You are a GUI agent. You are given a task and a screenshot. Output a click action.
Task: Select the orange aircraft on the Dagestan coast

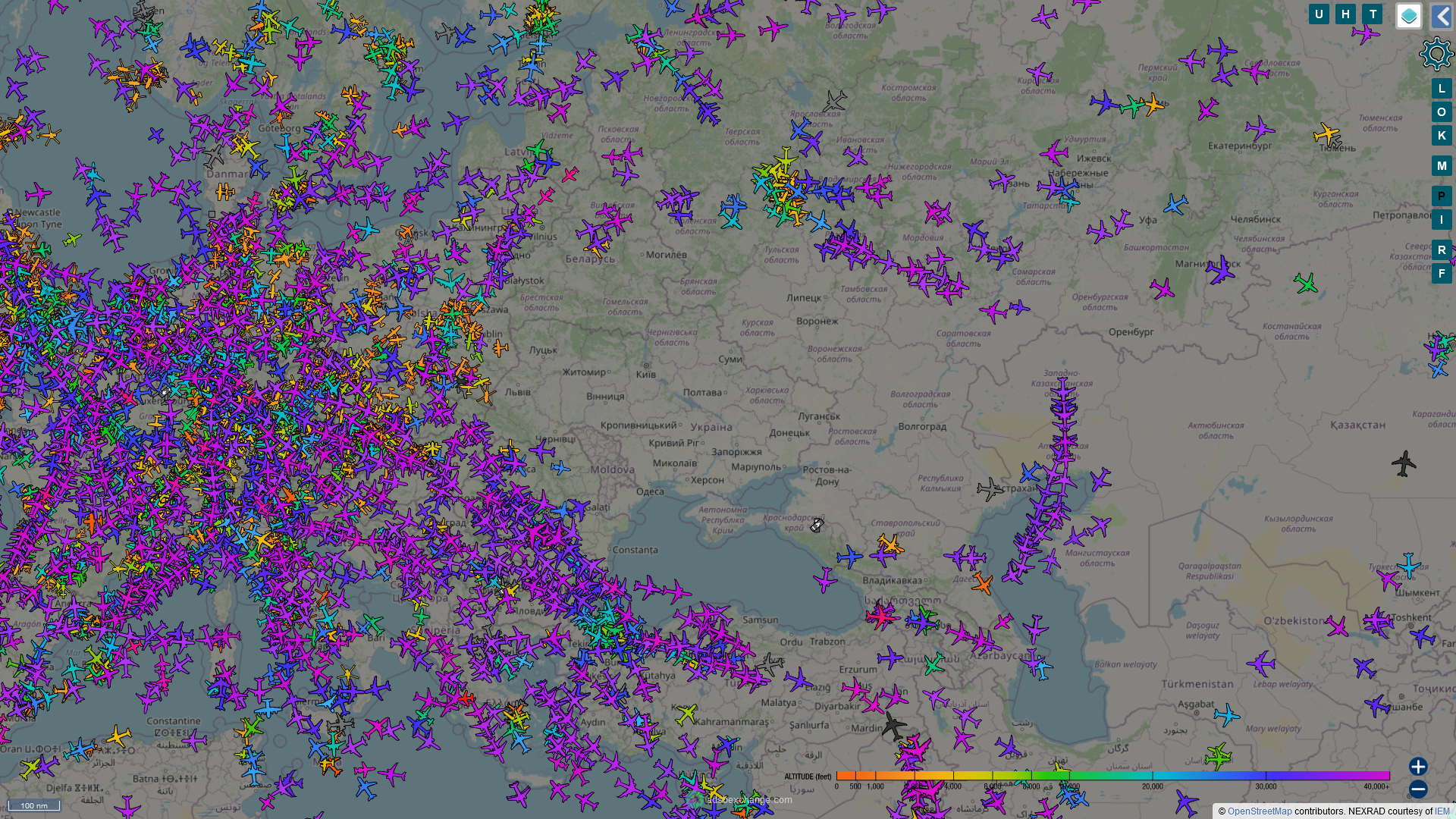(982, 583)
